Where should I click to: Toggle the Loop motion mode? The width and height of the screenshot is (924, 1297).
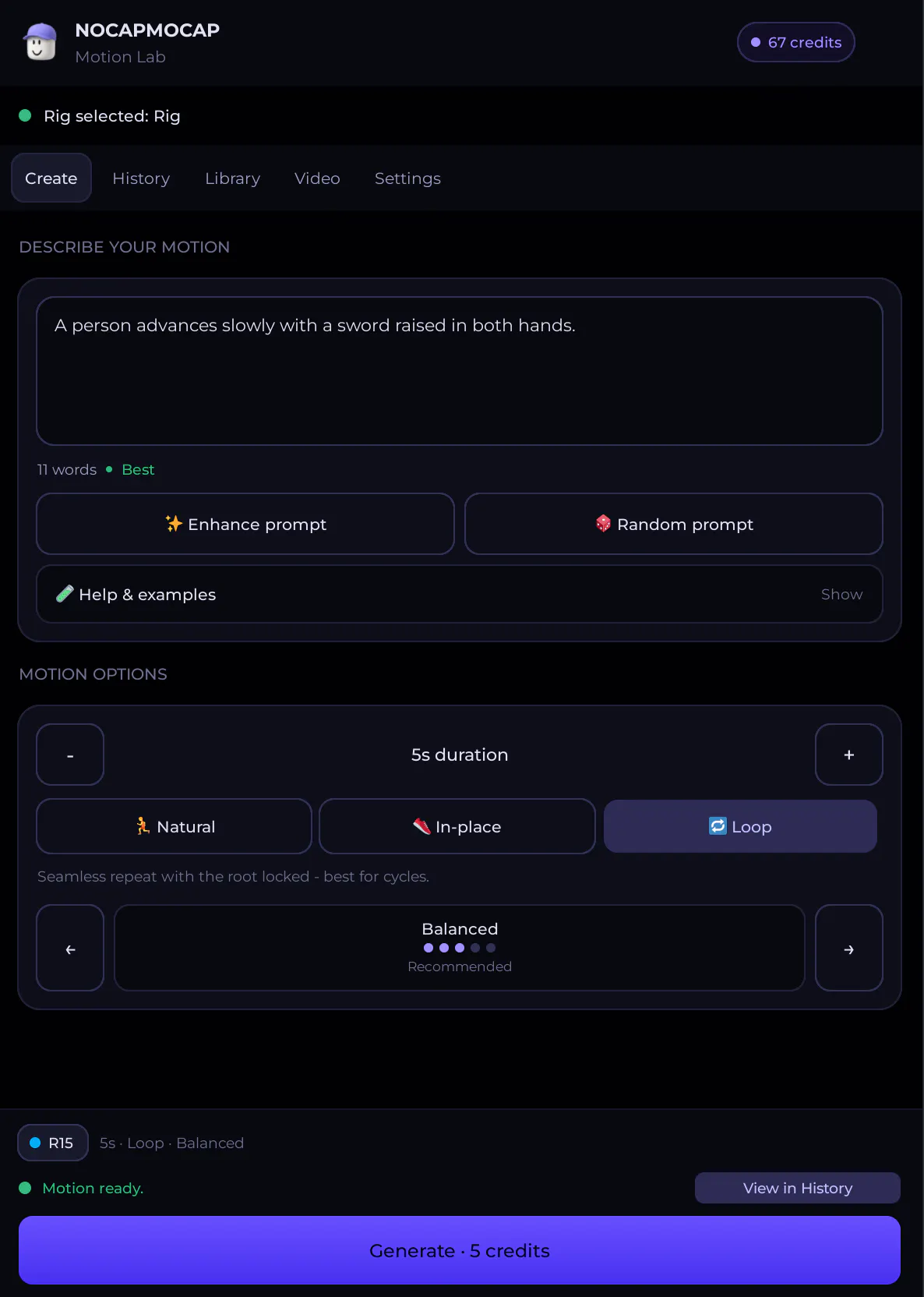tap(740, 826)
